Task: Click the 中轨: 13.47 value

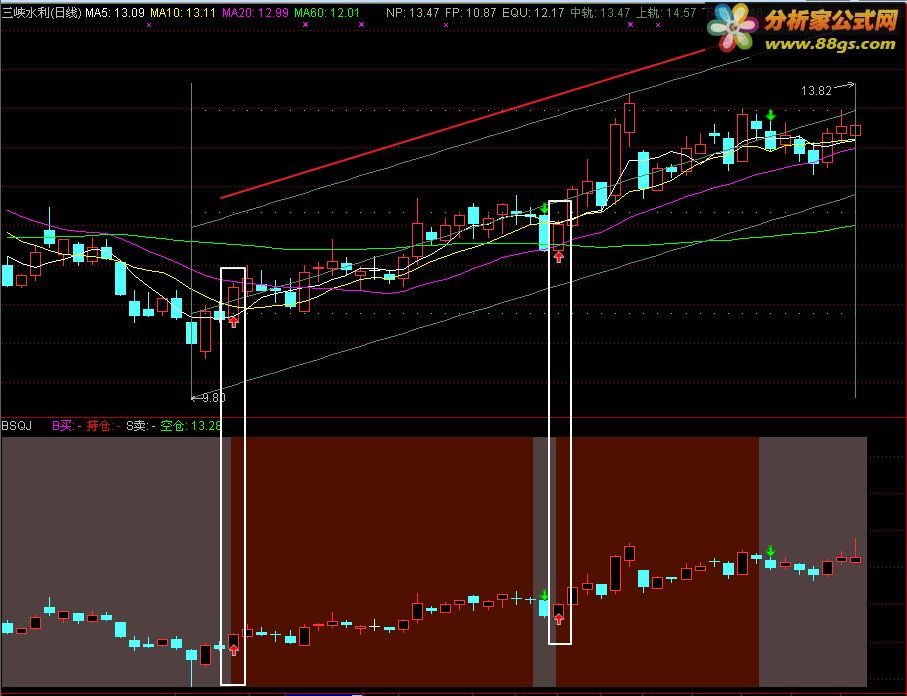Action: [600, 12]
